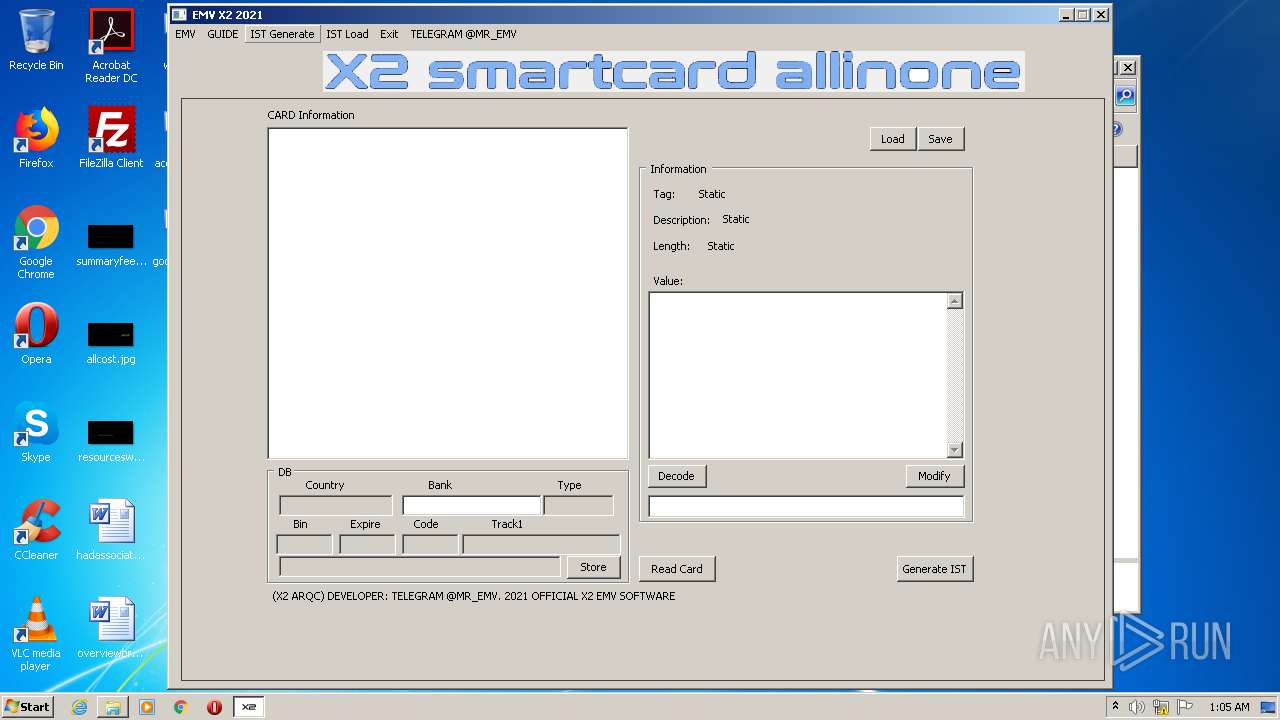Select Acrobat Reader DC desktop icon
Screen dimensions: 1280x720
[111, 46]
